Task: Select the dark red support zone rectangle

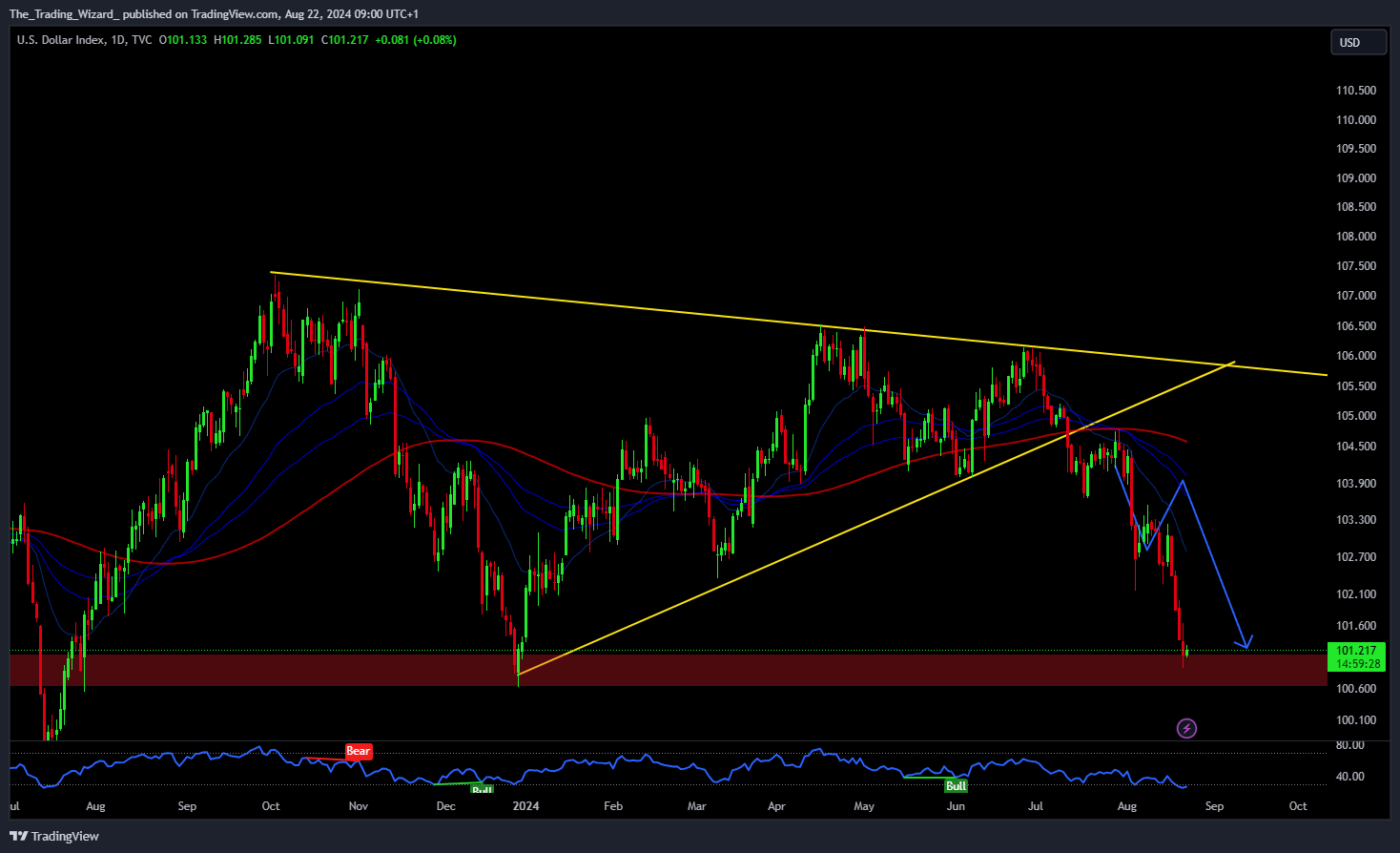Action: 668,670
